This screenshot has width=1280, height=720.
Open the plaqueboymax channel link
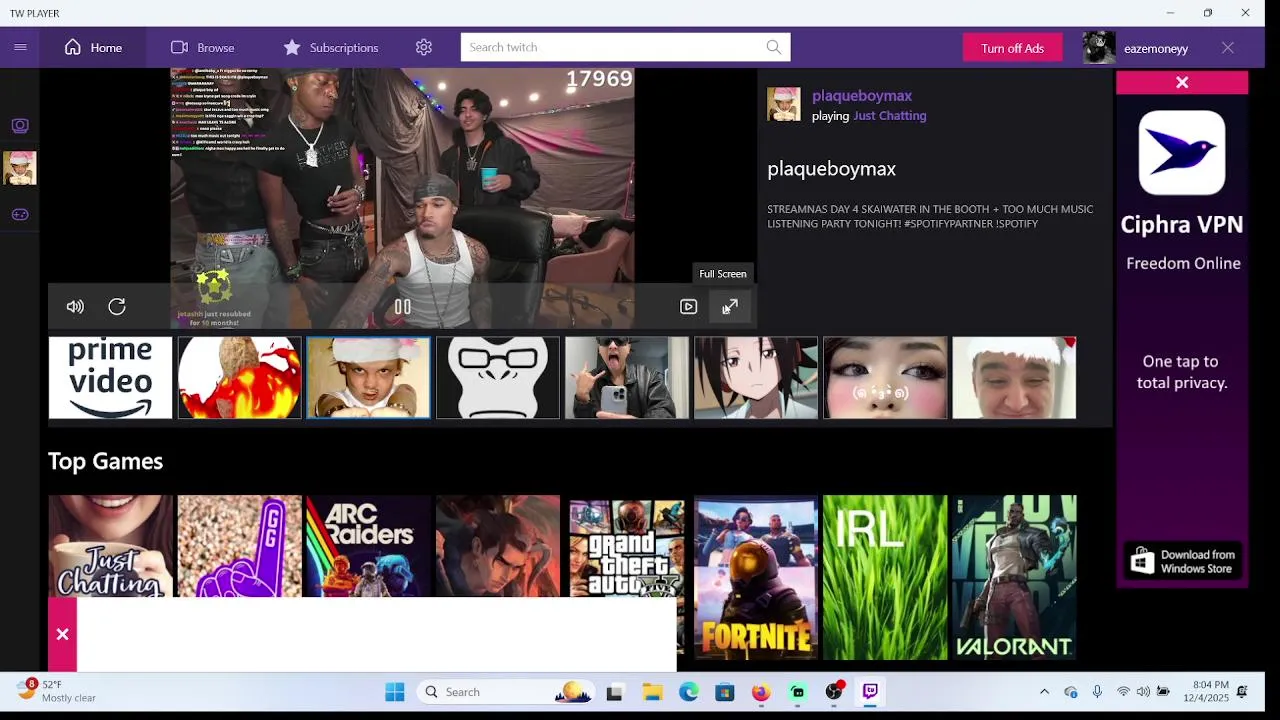[x=862, y=96]
